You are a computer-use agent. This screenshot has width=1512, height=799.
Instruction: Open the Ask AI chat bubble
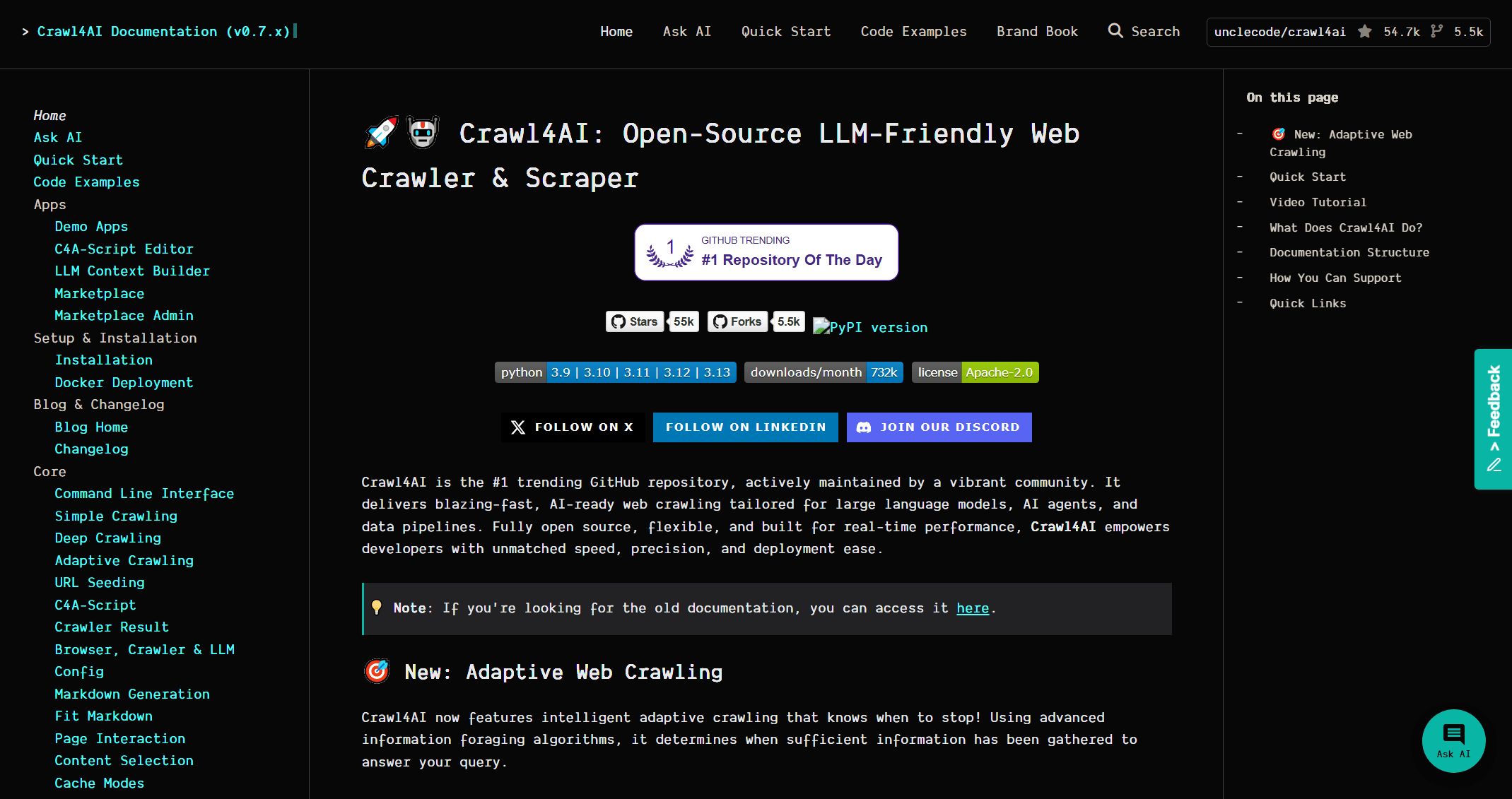[1453, 740]
